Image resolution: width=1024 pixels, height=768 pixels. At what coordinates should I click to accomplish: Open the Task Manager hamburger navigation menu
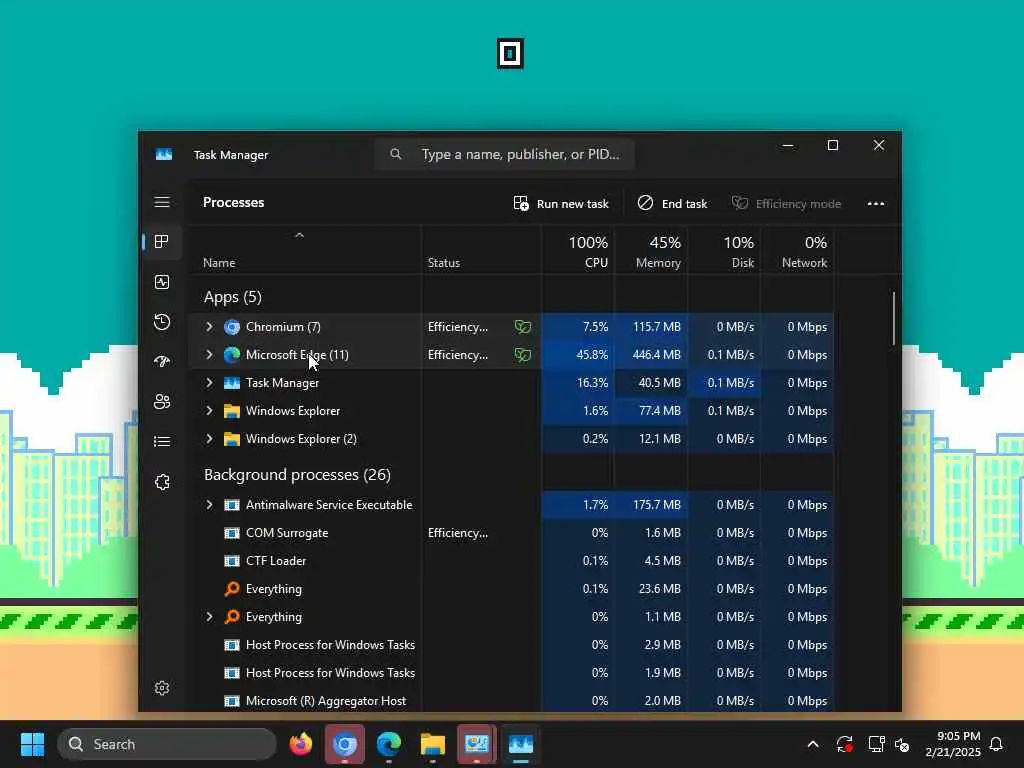[162, 202]
